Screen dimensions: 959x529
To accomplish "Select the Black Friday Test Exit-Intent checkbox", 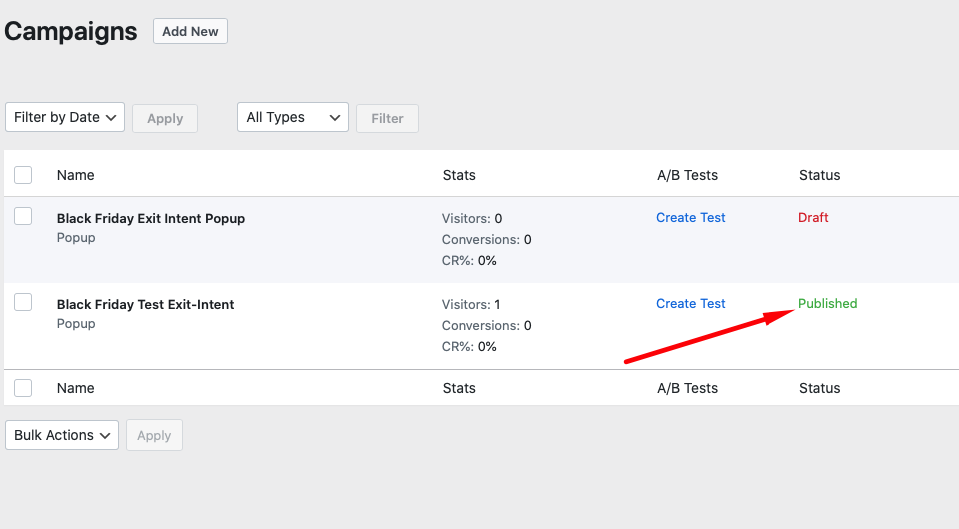I will point(23,302).
